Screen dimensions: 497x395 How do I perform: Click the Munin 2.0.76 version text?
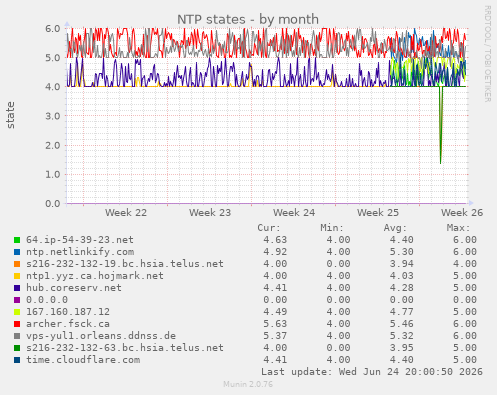pos(248,384)
